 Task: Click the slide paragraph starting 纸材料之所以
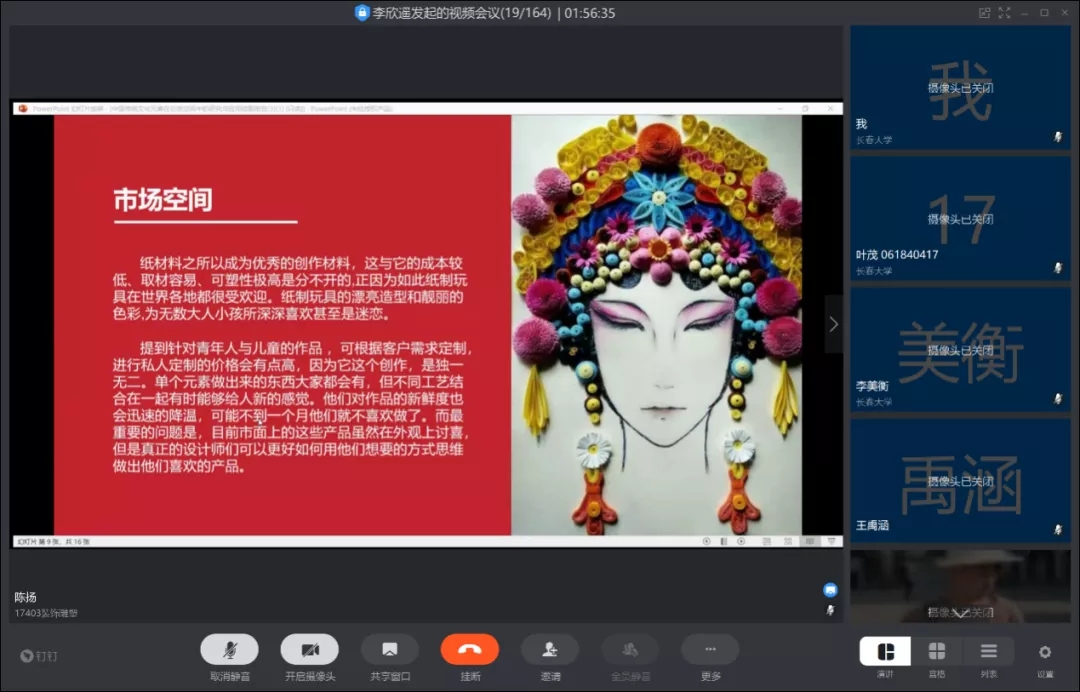[290, 289]
